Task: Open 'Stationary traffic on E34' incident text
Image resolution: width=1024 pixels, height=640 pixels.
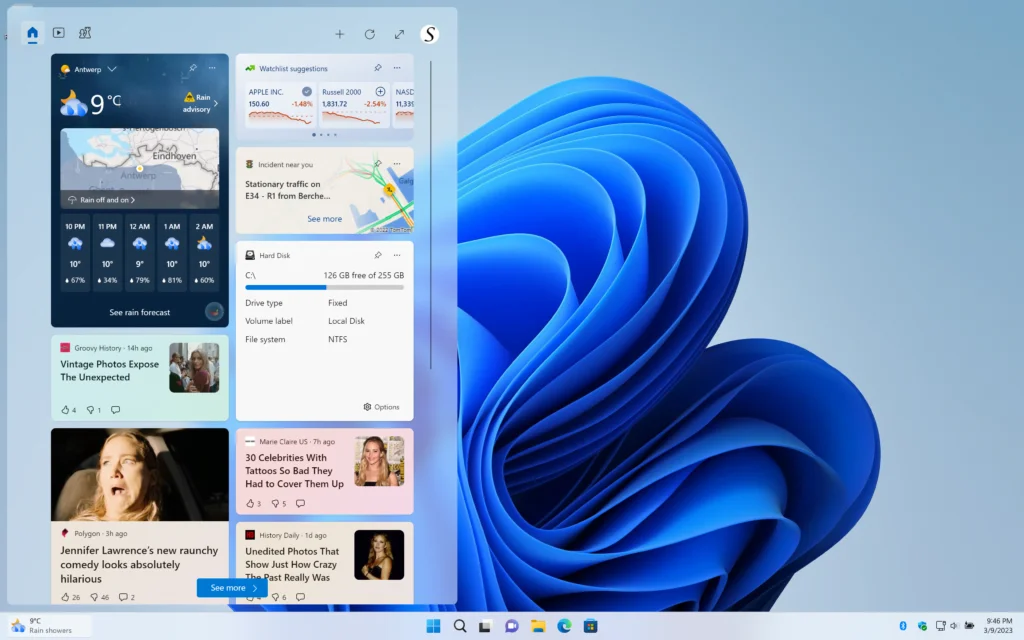Action: (x=287, y=190)
